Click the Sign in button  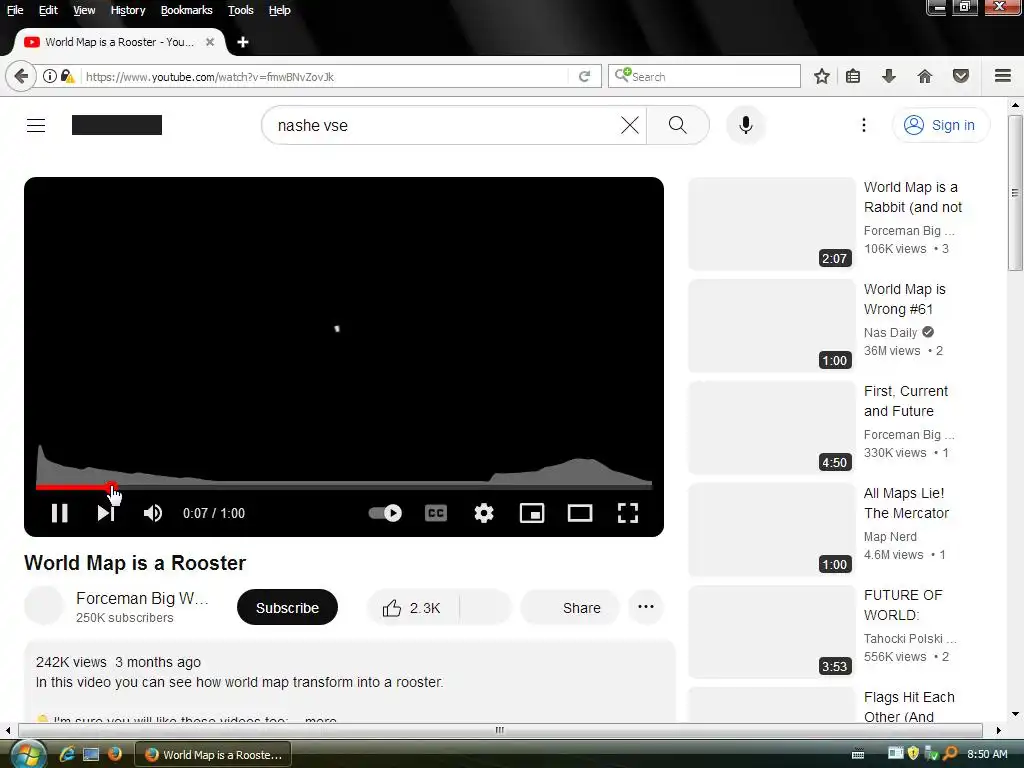pyautogui.click(x=940, y=125)
